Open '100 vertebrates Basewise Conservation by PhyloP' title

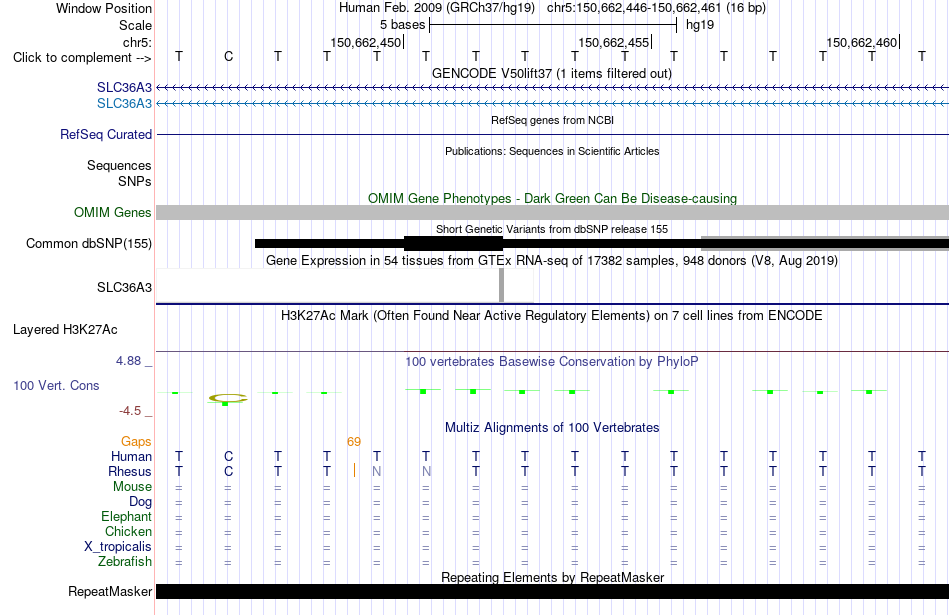(552, 362)
